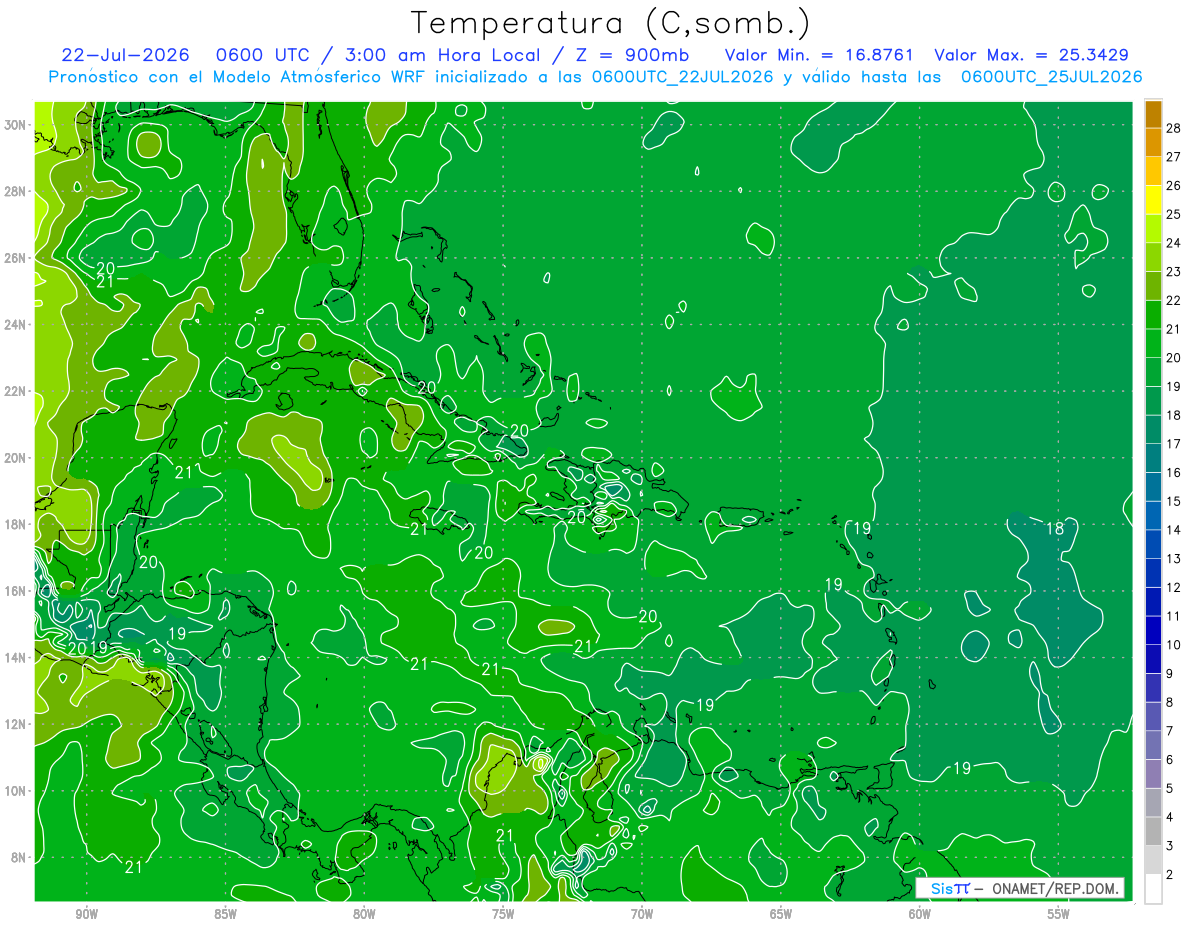
Task: Click the 28N latitude axis label
Action: pos(15,191)
